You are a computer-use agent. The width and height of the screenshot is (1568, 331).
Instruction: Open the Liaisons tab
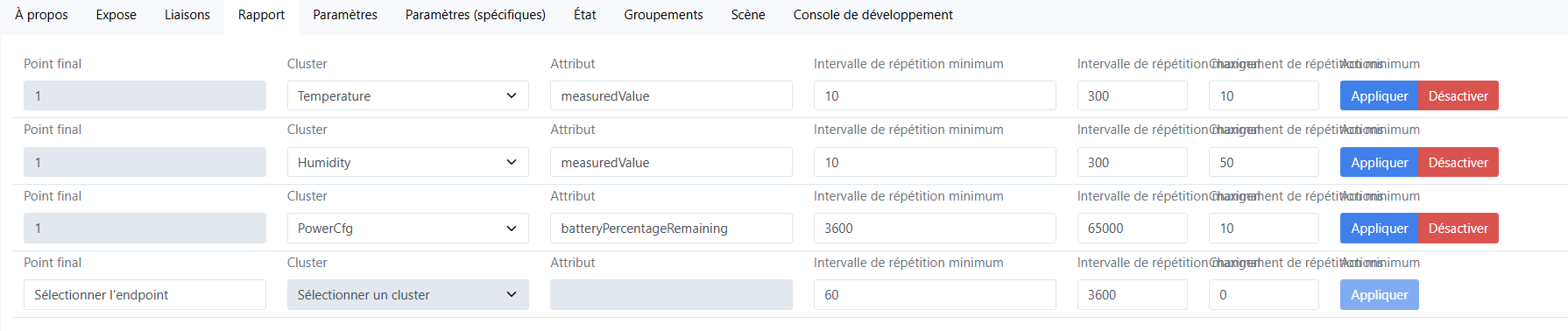(187, 15)
